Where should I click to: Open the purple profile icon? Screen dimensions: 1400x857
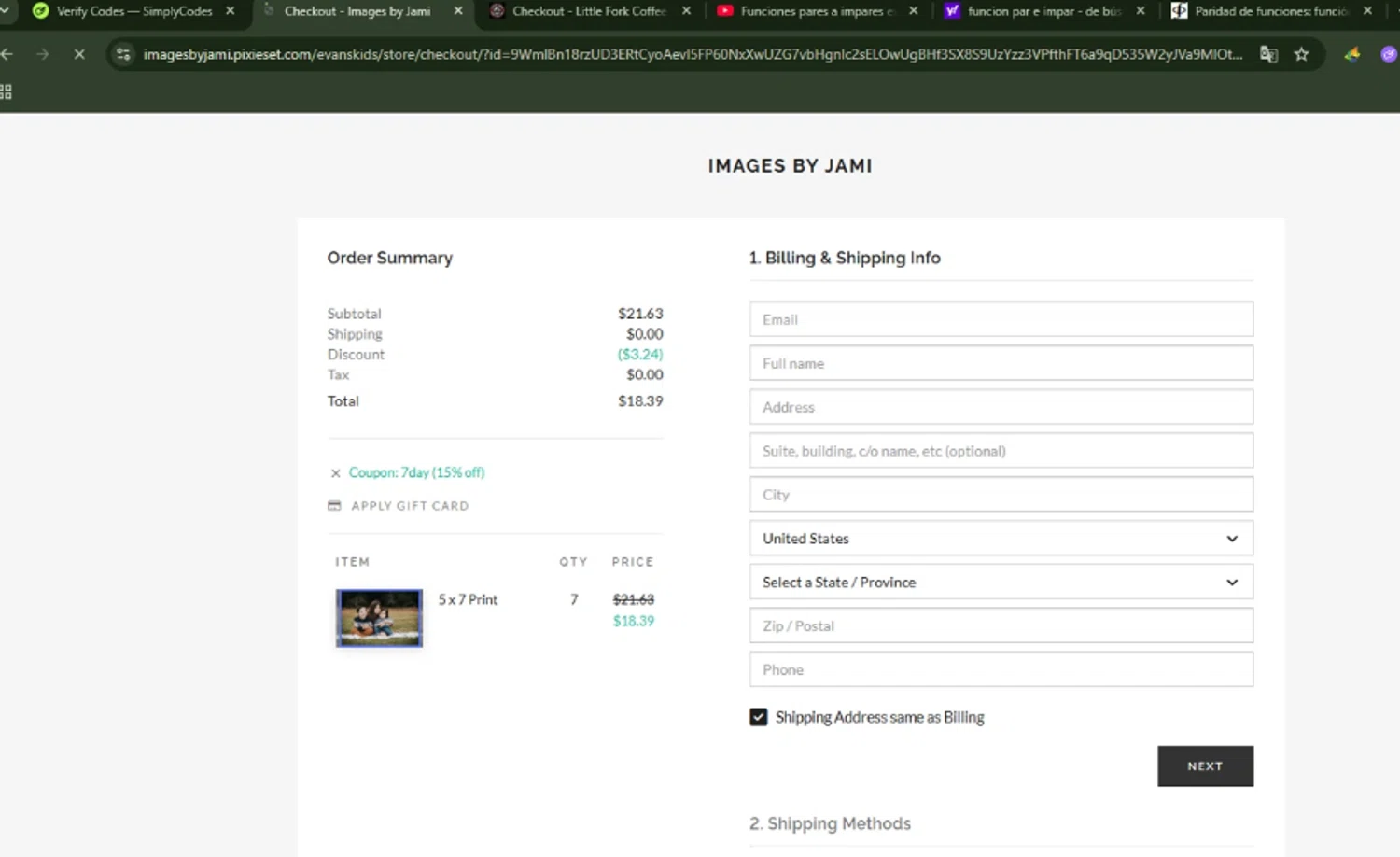pyautogui.click(x=1389, y=54)
